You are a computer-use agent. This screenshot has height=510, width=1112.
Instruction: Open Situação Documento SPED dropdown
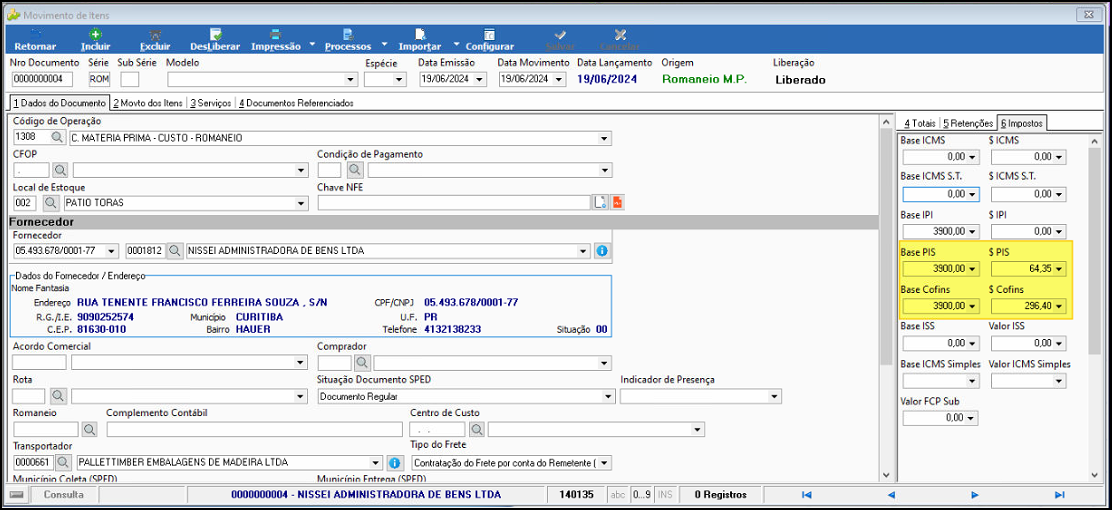[x=608, y=397]
